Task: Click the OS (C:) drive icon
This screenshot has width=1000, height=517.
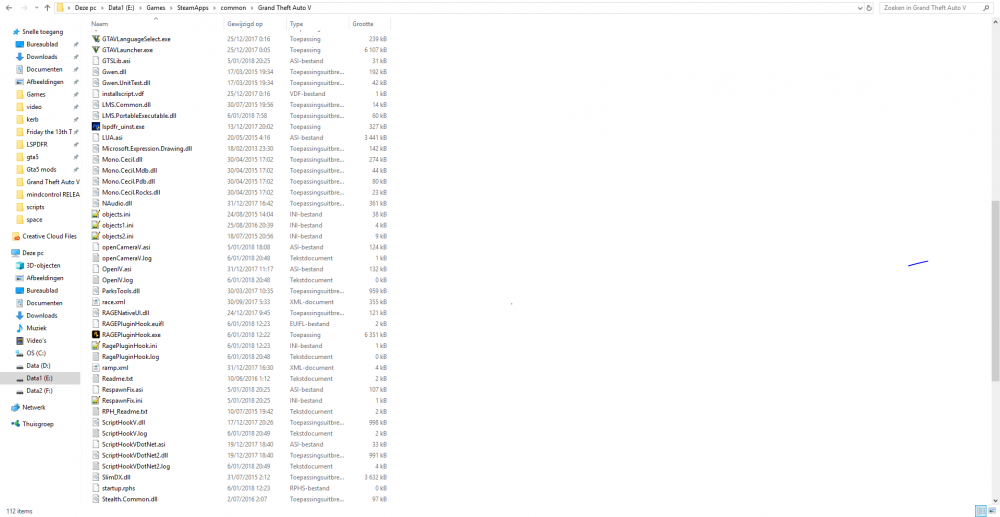Action: tap(20, 353)
